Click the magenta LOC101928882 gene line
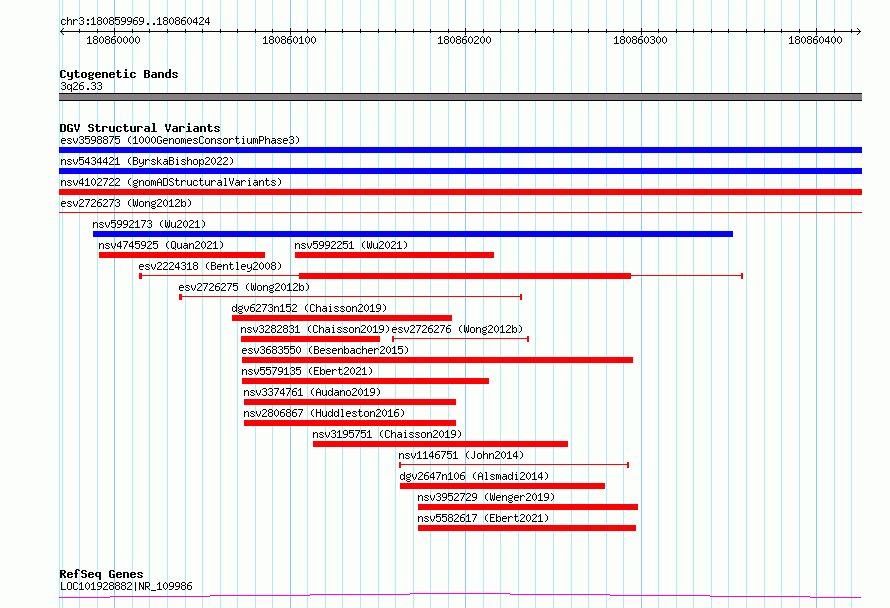 coord(460,596)
